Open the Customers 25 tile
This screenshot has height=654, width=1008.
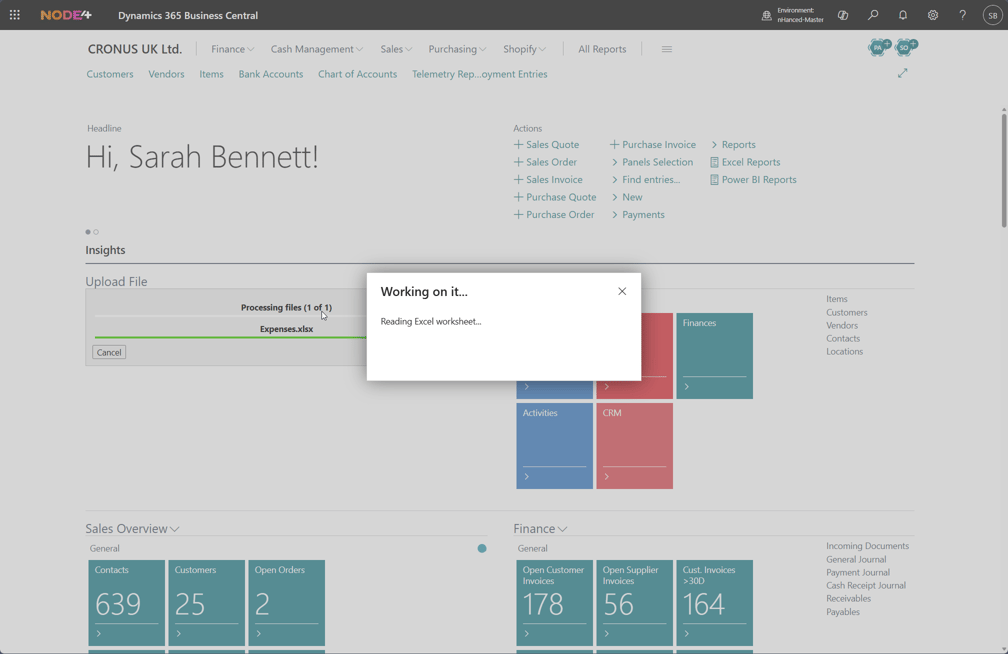pos(206,603)
